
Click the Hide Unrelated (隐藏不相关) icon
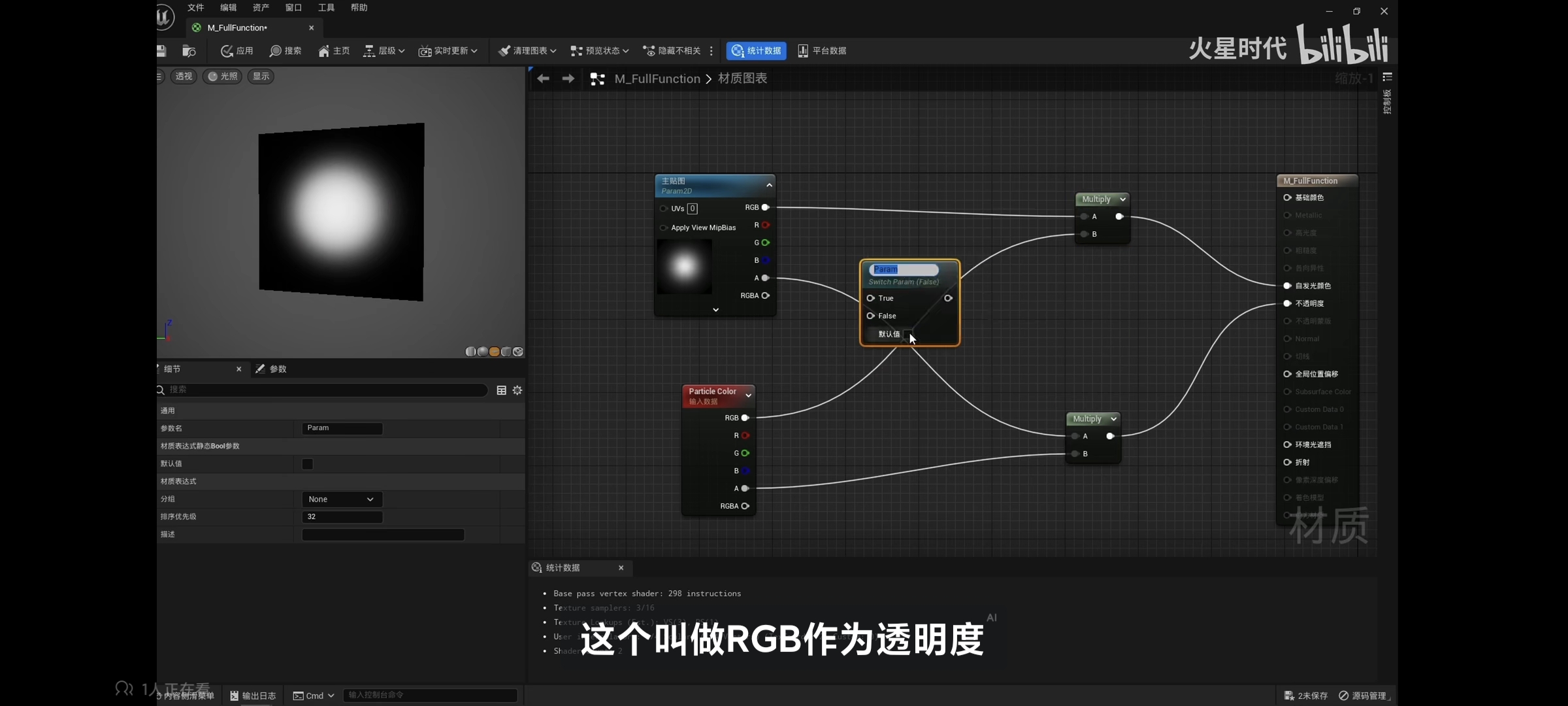(649, 51)
